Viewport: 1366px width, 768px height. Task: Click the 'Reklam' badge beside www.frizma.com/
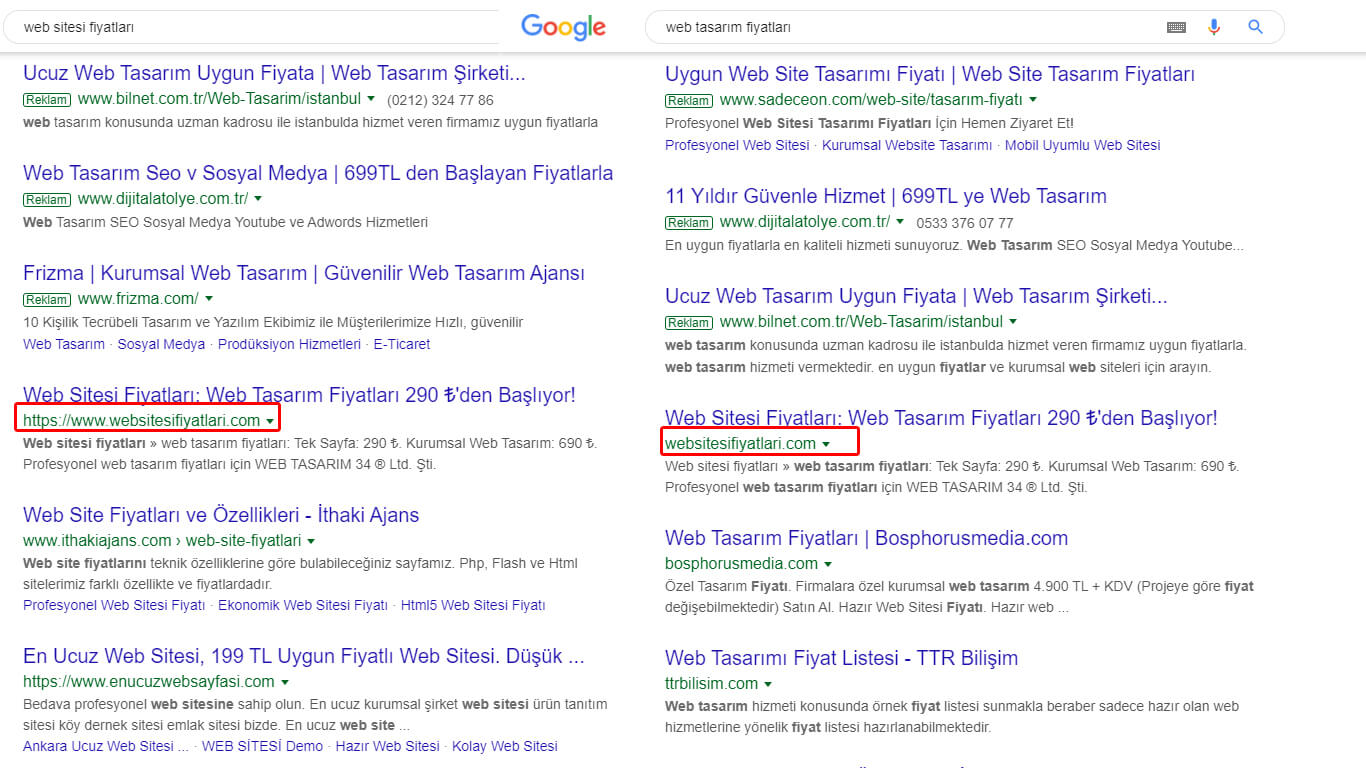[47, 299]
